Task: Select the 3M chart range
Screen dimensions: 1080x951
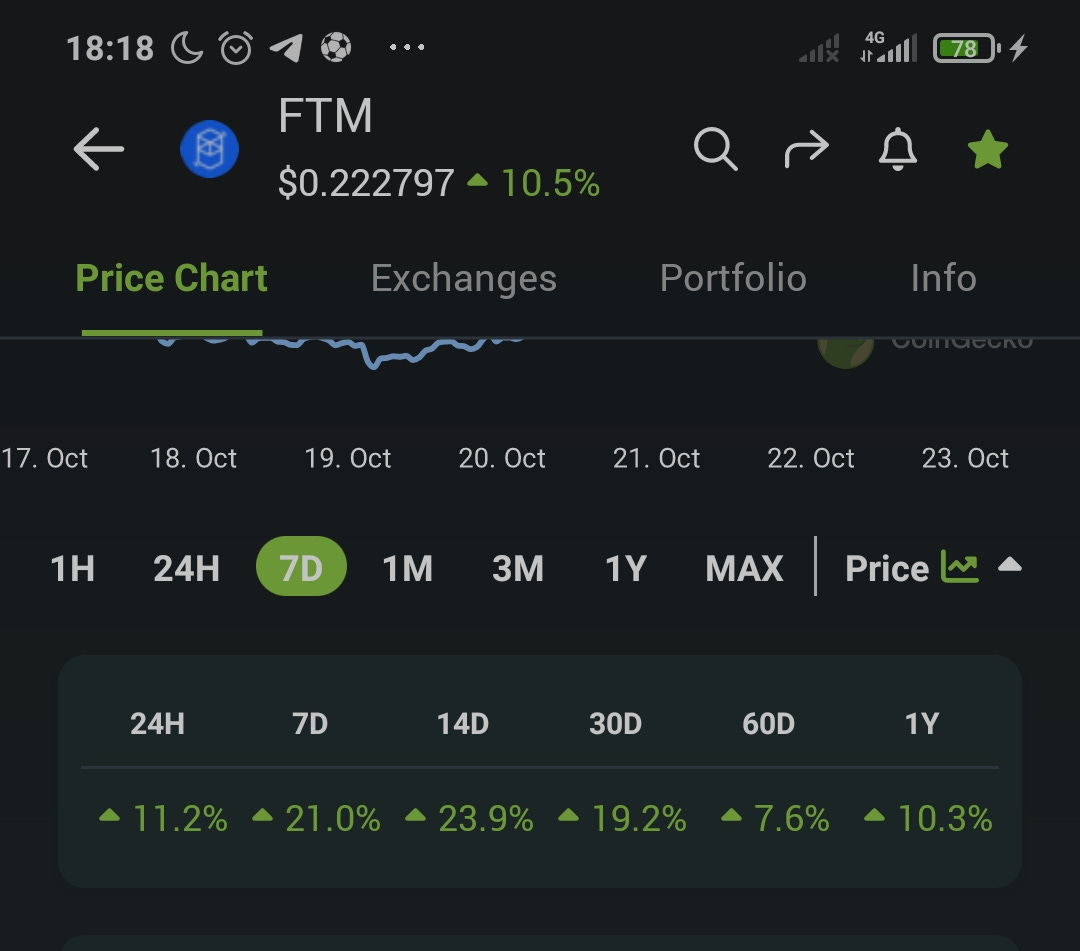Action: click(518, 569)
